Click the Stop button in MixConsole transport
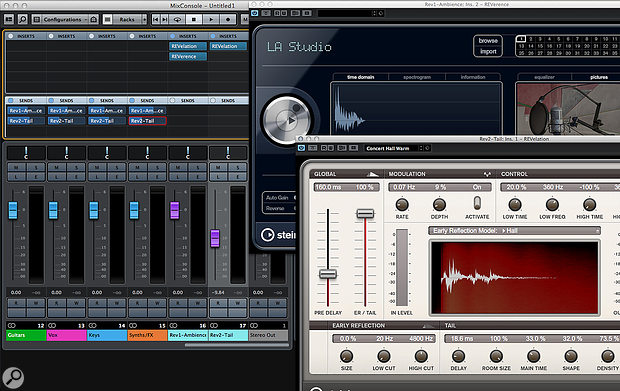This screenshot has height=391, width=620. (194, 19)
